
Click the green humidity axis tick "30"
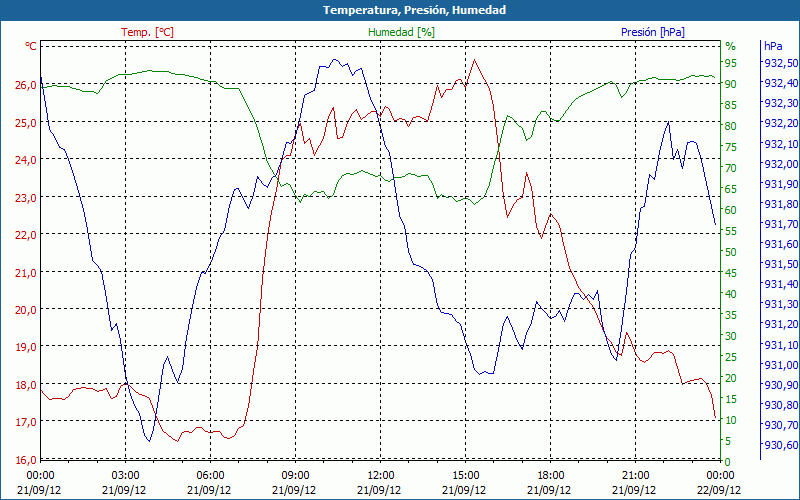tap(731, 336)
